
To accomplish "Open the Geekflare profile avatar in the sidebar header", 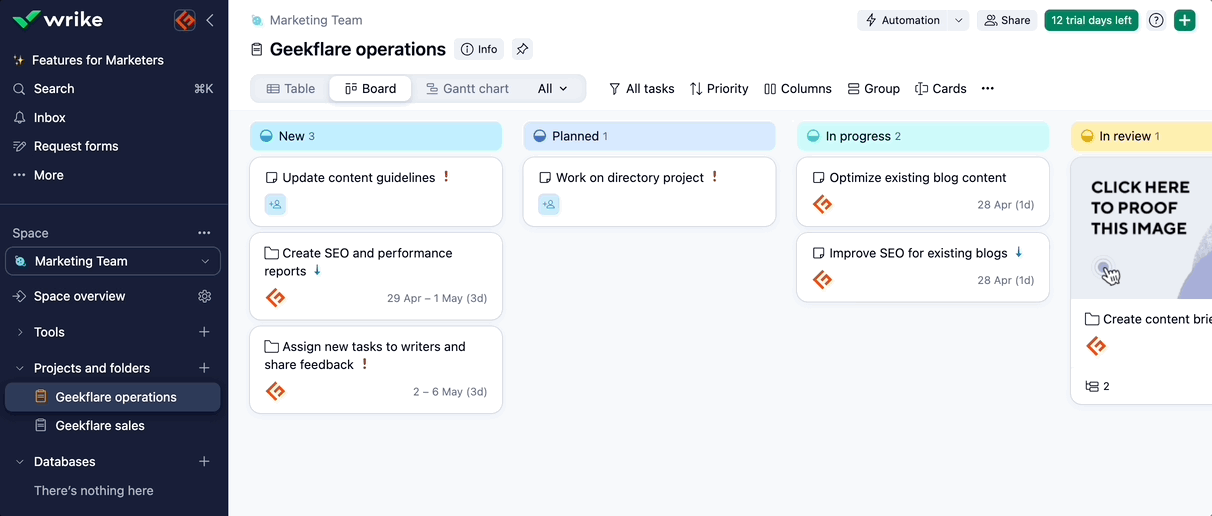I will [x=185, y=20].
